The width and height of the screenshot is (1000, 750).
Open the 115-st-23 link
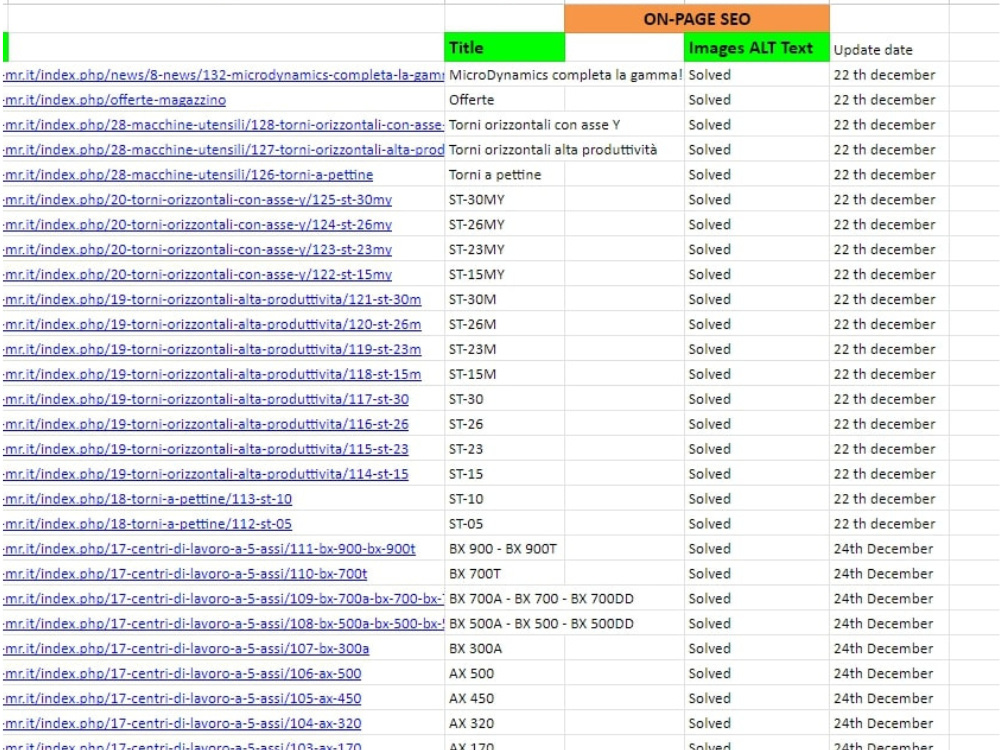(x=206, y=449)
